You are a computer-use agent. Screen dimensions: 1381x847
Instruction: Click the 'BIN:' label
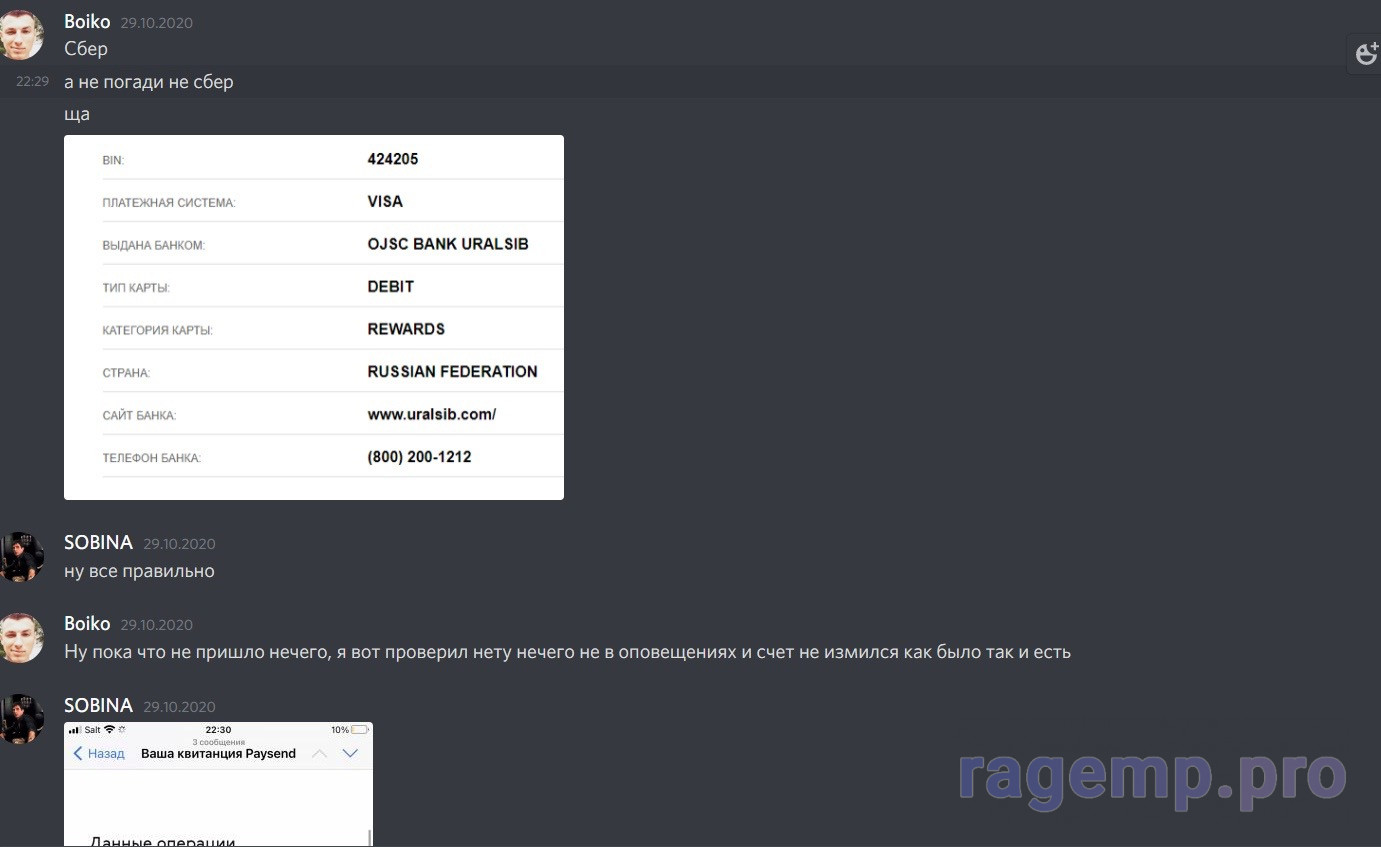[113, 160]
